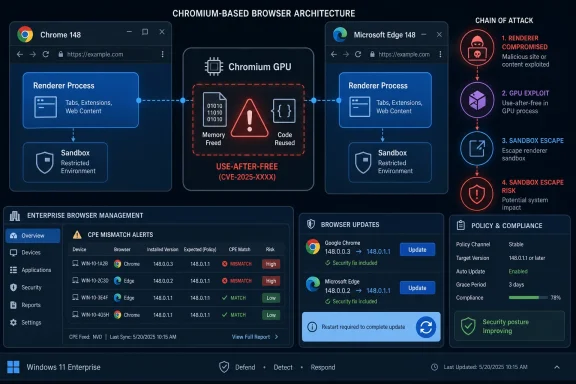Click the MISMATCH status in the WIN-10-1A2B row
Viewport: 576px width, 384px height.
click(237, 264)
